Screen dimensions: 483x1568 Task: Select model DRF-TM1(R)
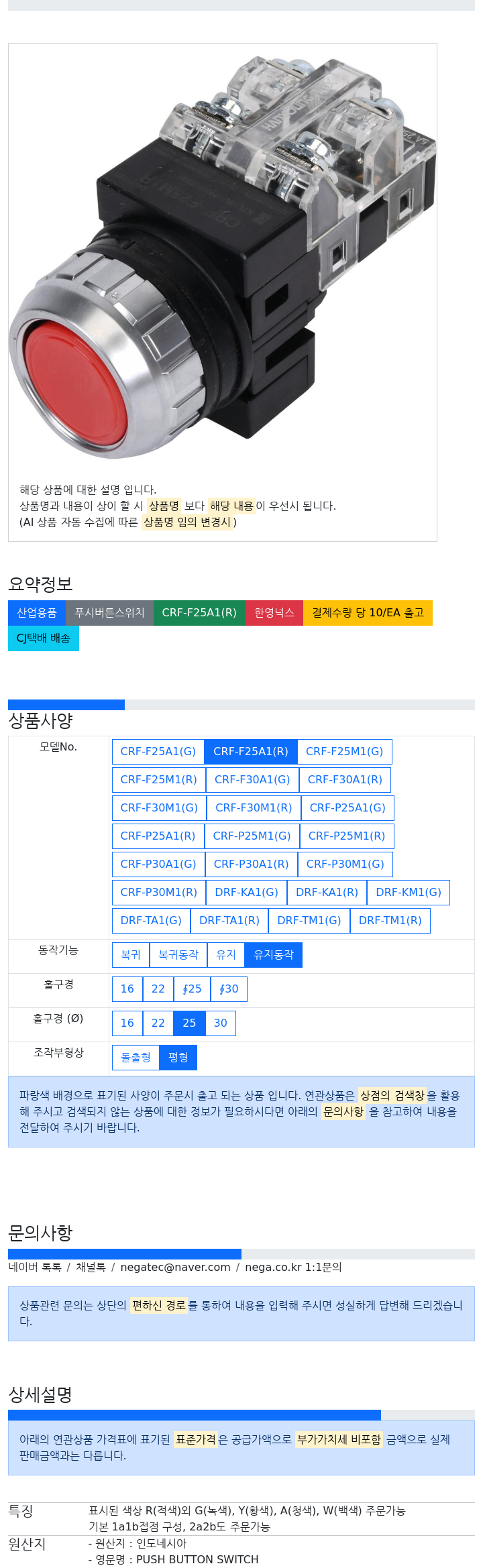pyautogui.click(x=390, y=921)
